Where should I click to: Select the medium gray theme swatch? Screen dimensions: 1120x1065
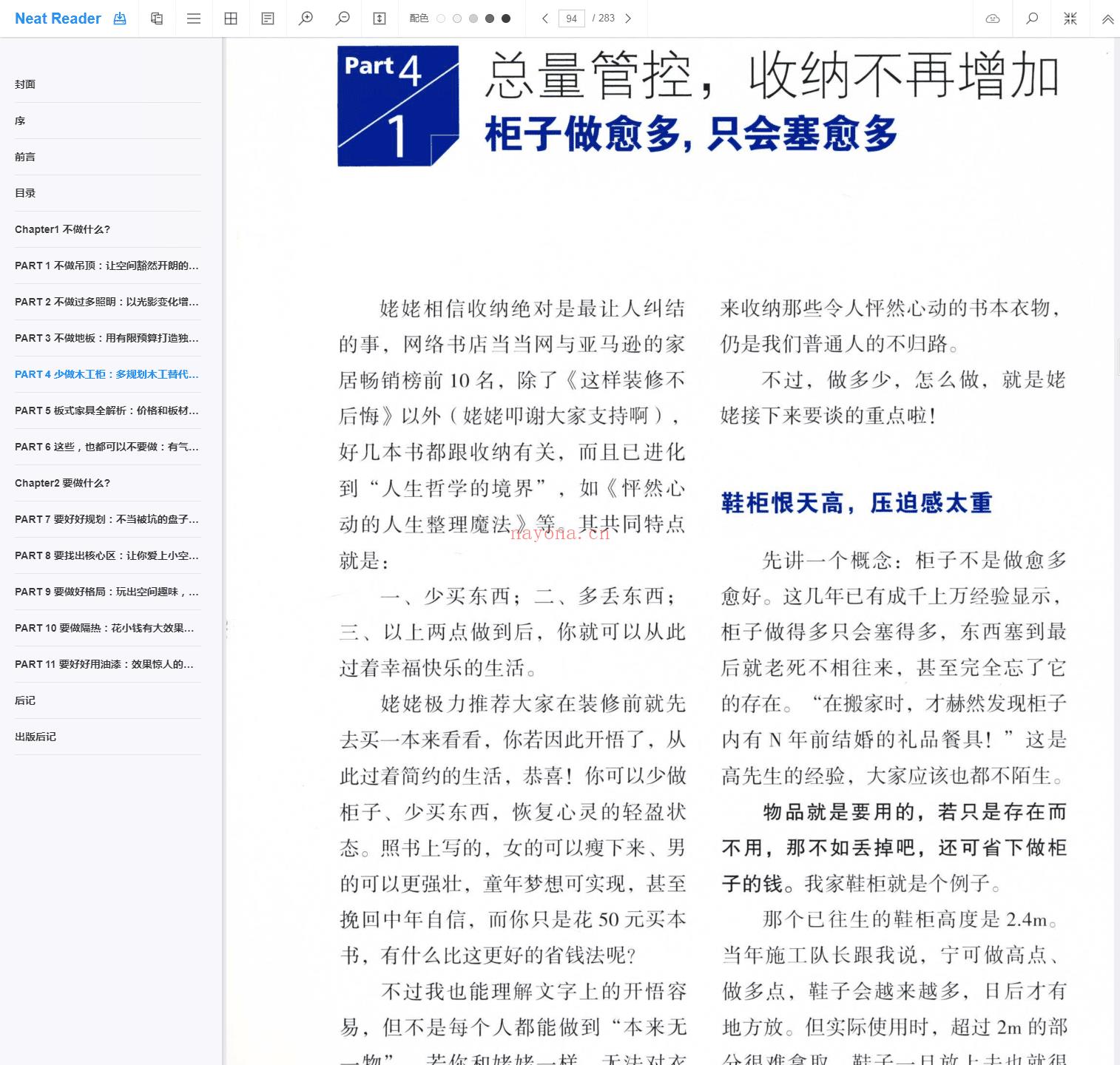473,18
